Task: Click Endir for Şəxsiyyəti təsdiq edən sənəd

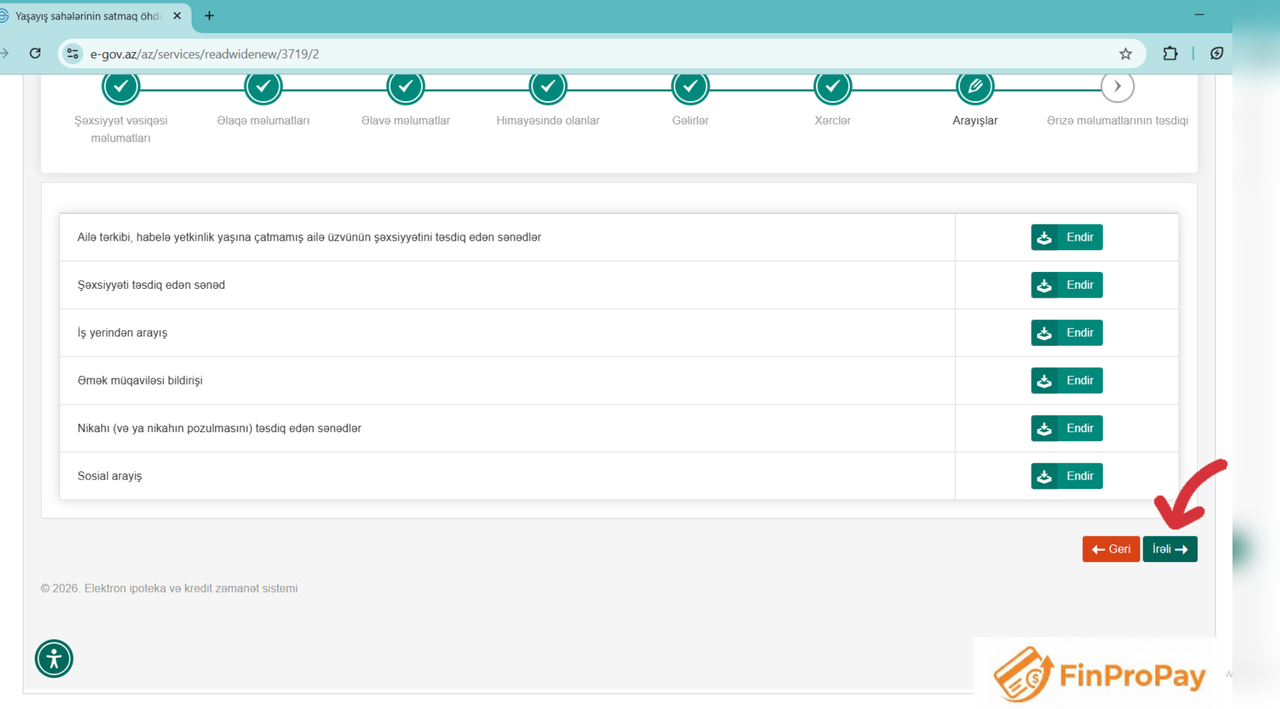Action: coord(1067,285)
